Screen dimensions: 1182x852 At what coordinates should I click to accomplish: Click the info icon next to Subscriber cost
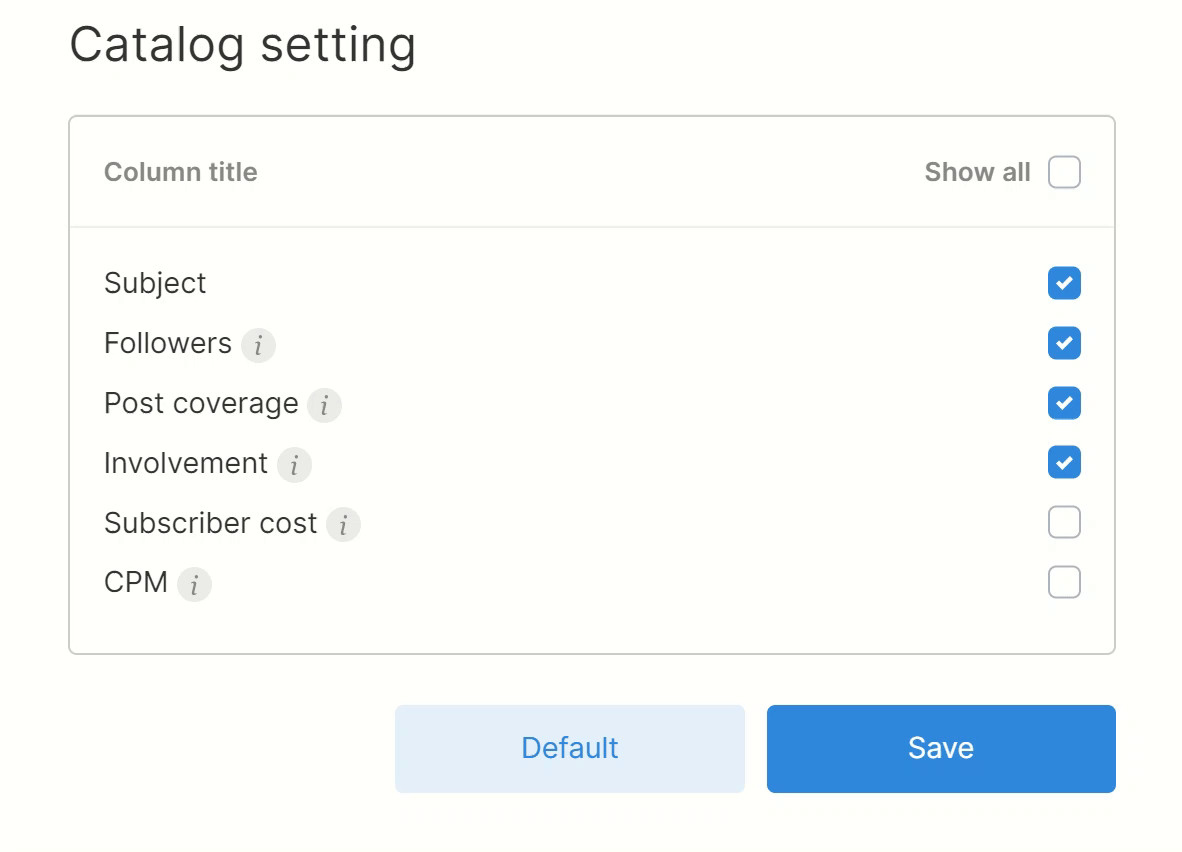(x=344, y=525)
